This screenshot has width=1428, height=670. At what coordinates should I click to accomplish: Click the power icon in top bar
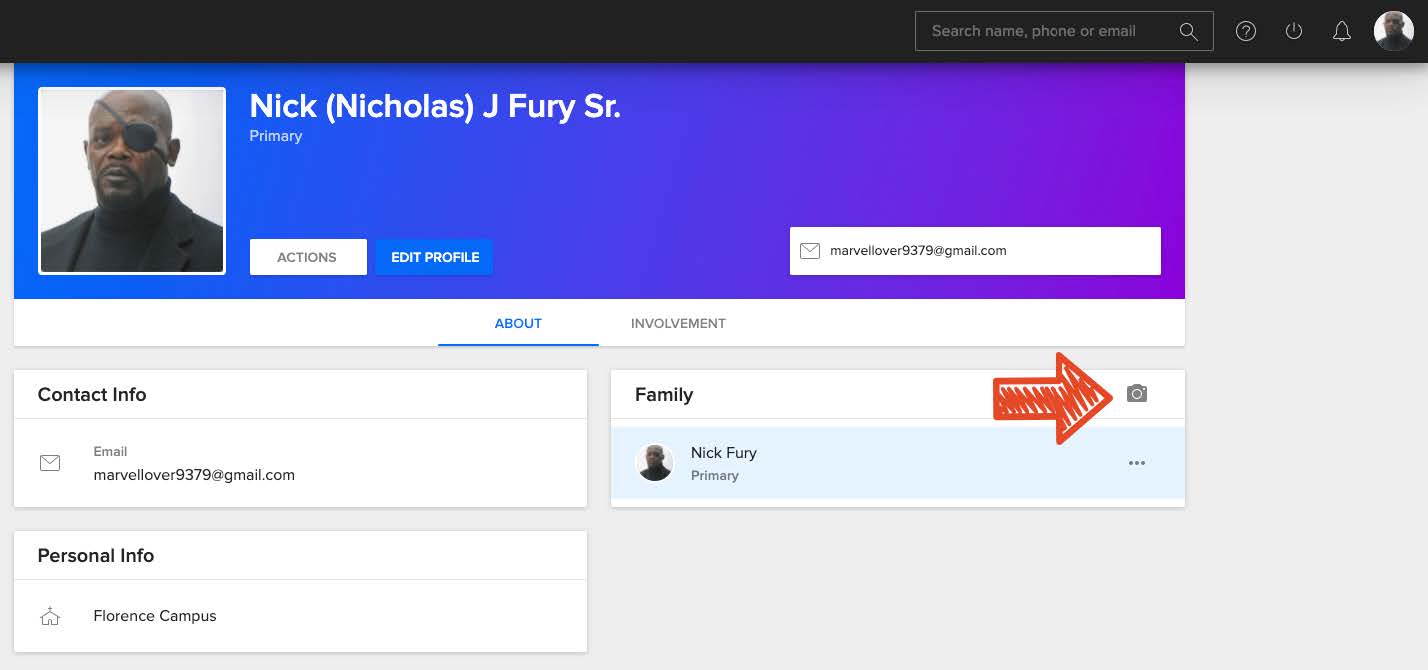tap(1294, 31)
